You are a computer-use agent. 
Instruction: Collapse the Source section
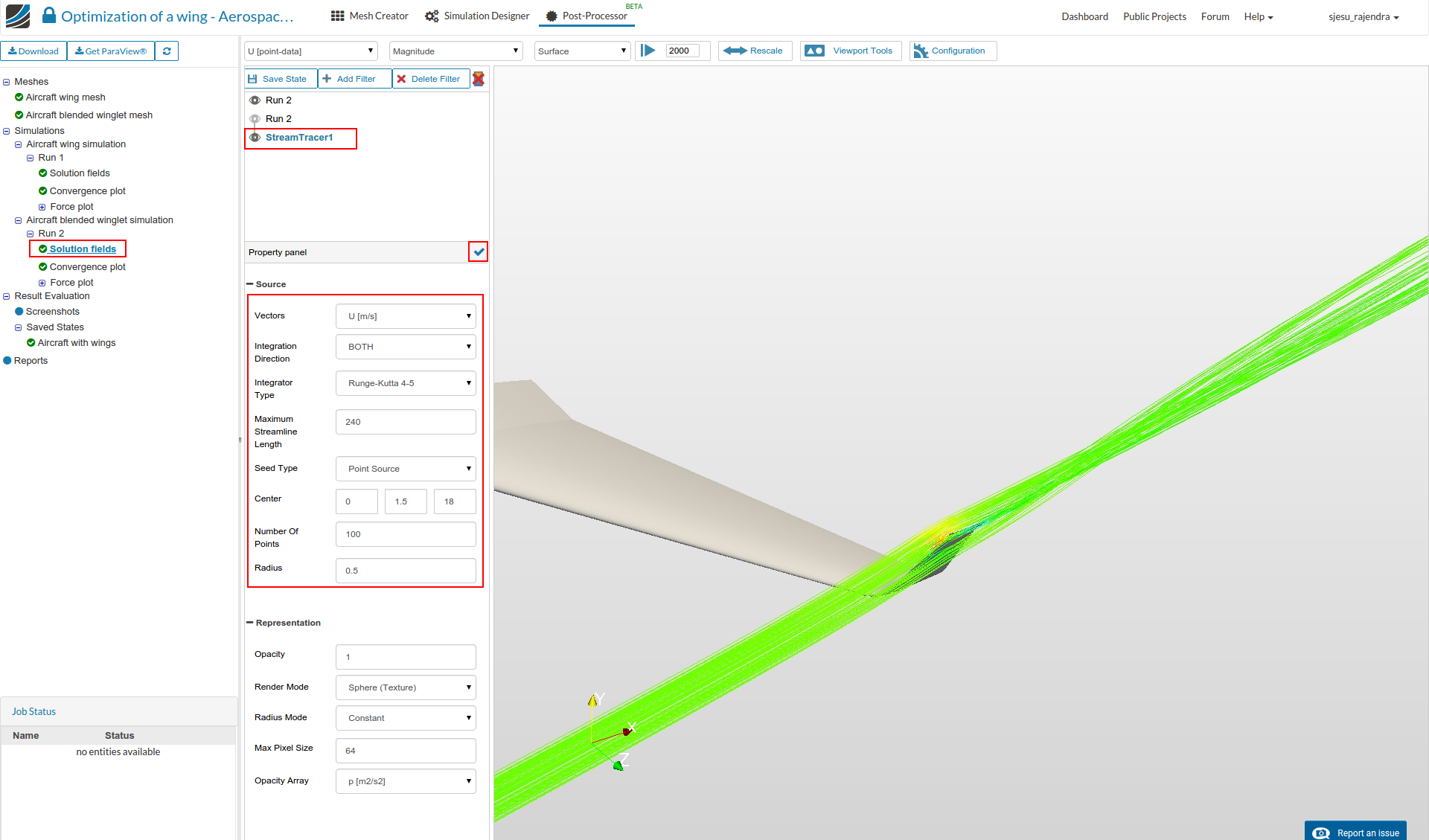[251, 284]
